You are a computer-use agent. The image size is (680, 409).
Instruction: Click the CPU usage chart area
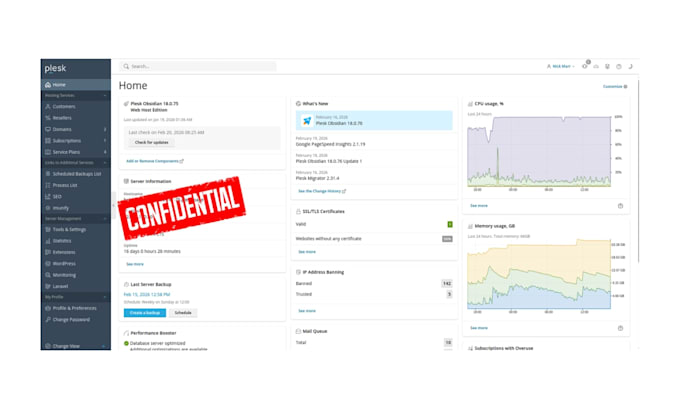[539, 152]
